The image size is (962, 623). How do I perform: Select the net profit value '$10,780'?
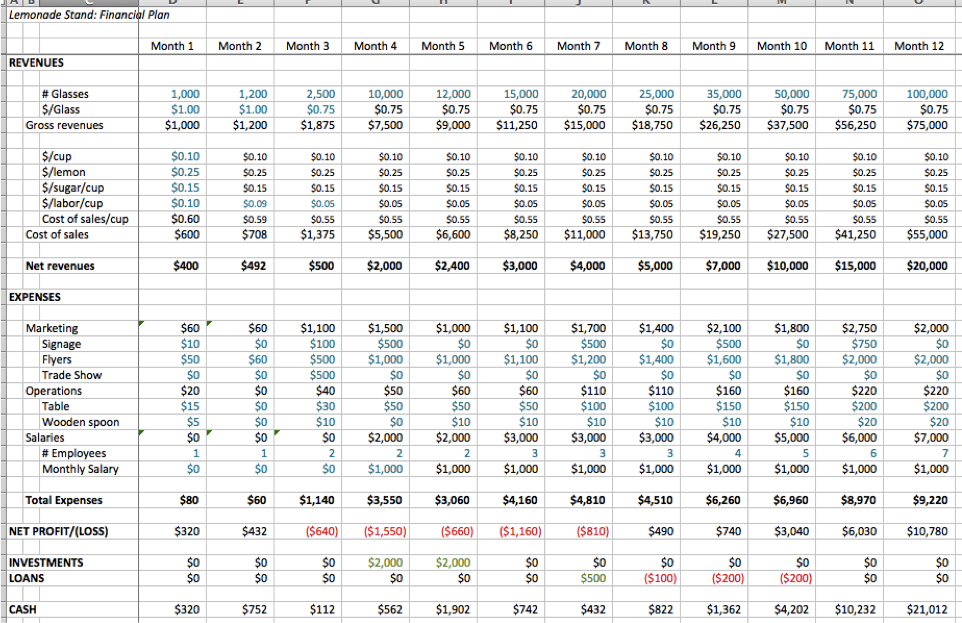(927, 532)
